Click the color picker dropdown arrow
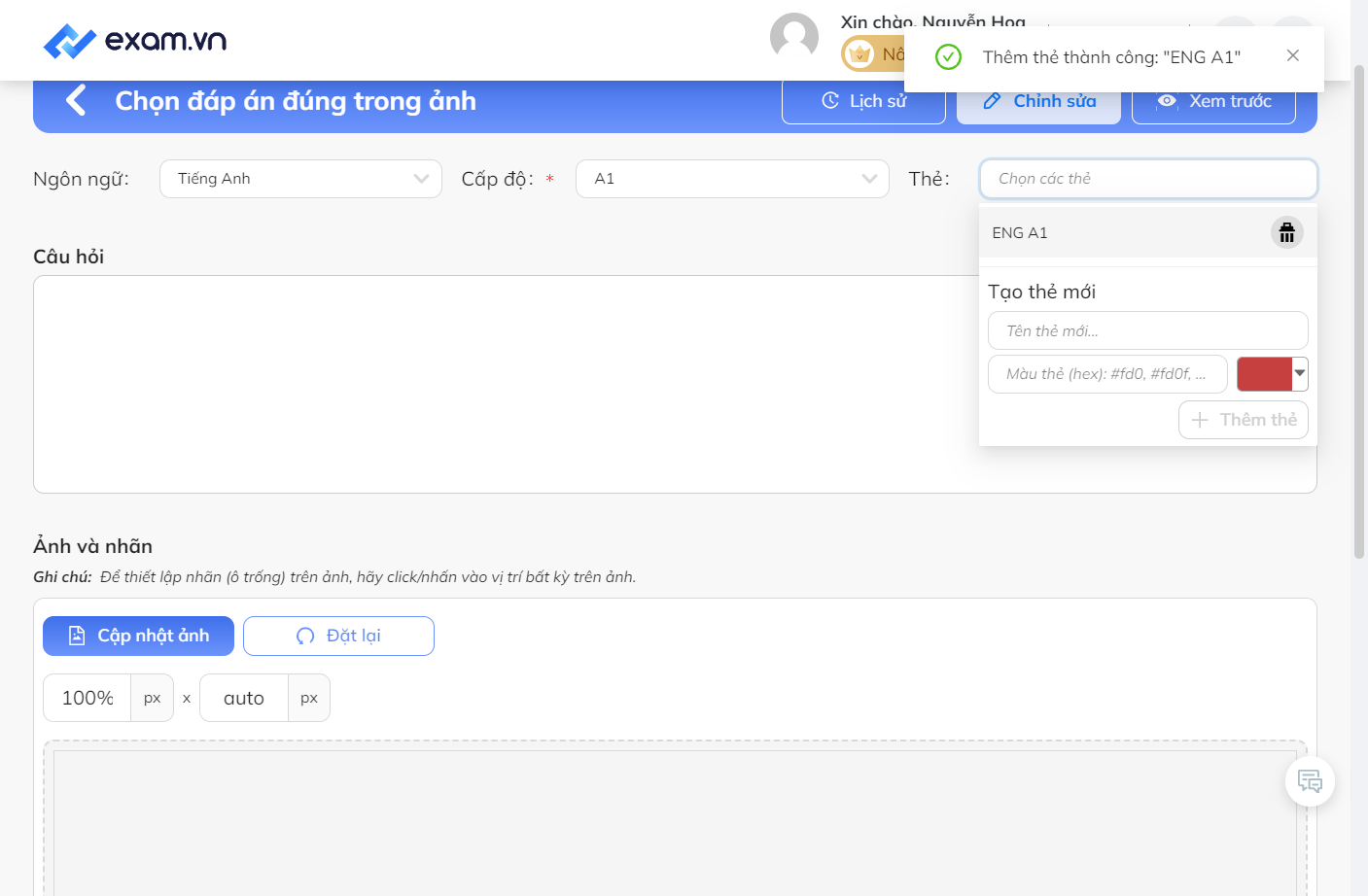1368x896 pixels. coord(1300,373)
